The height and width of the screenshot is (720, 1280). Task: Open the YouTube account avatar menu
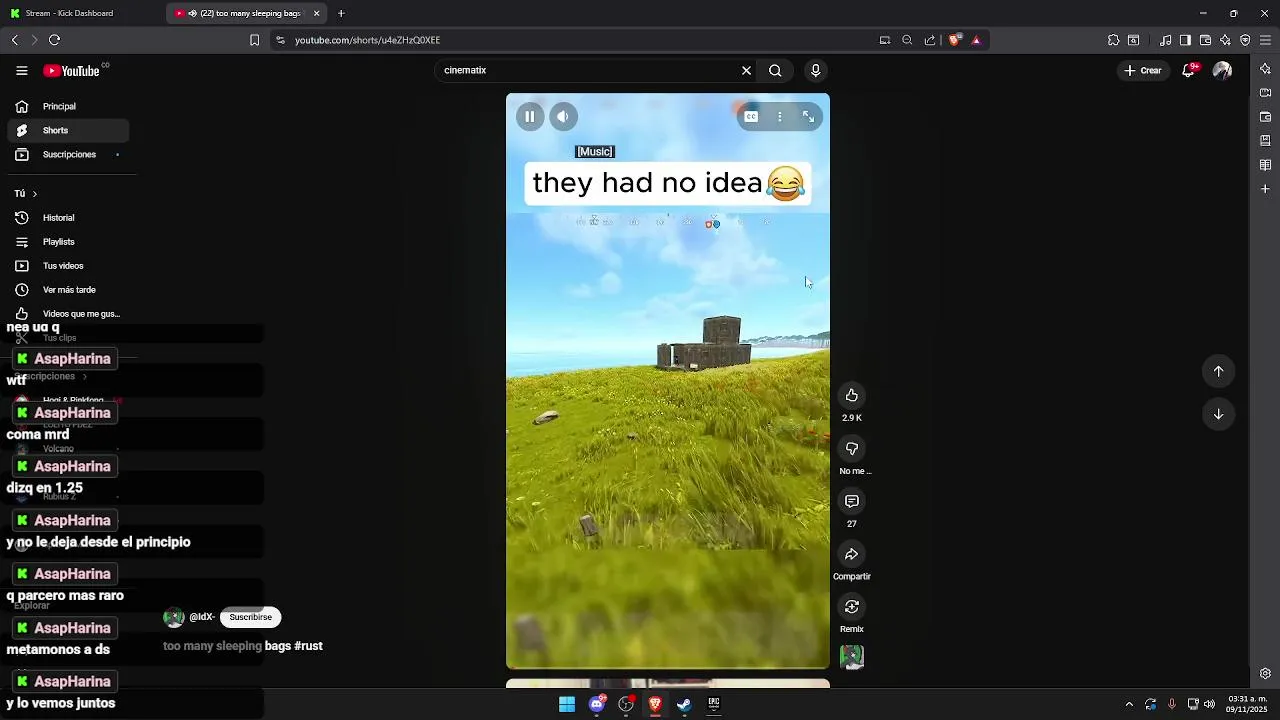1222,71
